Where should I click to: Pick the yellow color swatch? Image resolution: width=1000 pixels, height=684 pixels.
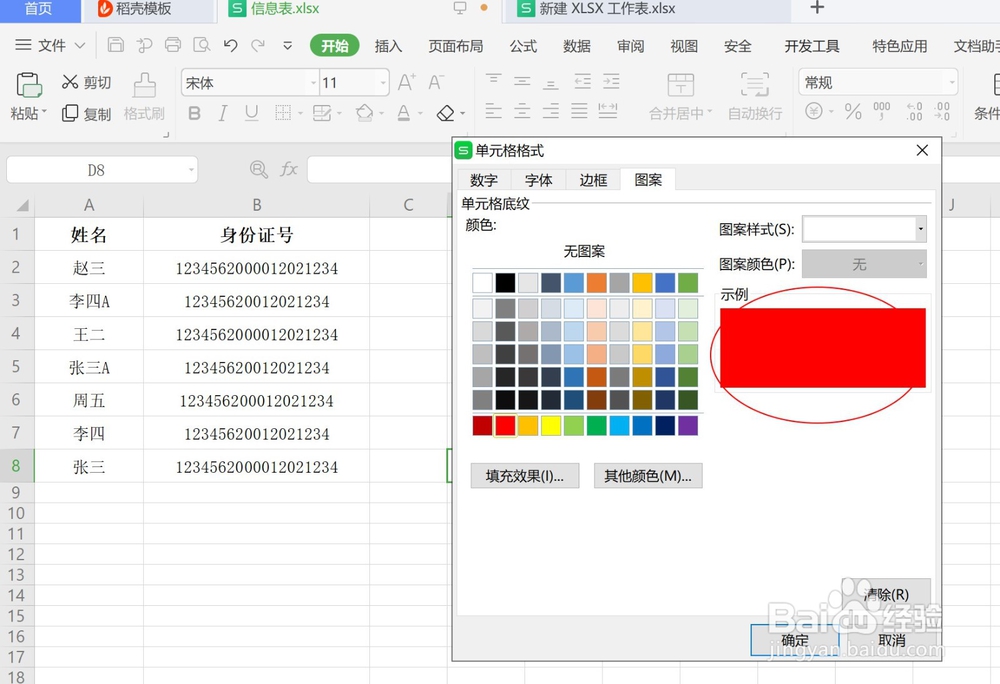point(551,426)
